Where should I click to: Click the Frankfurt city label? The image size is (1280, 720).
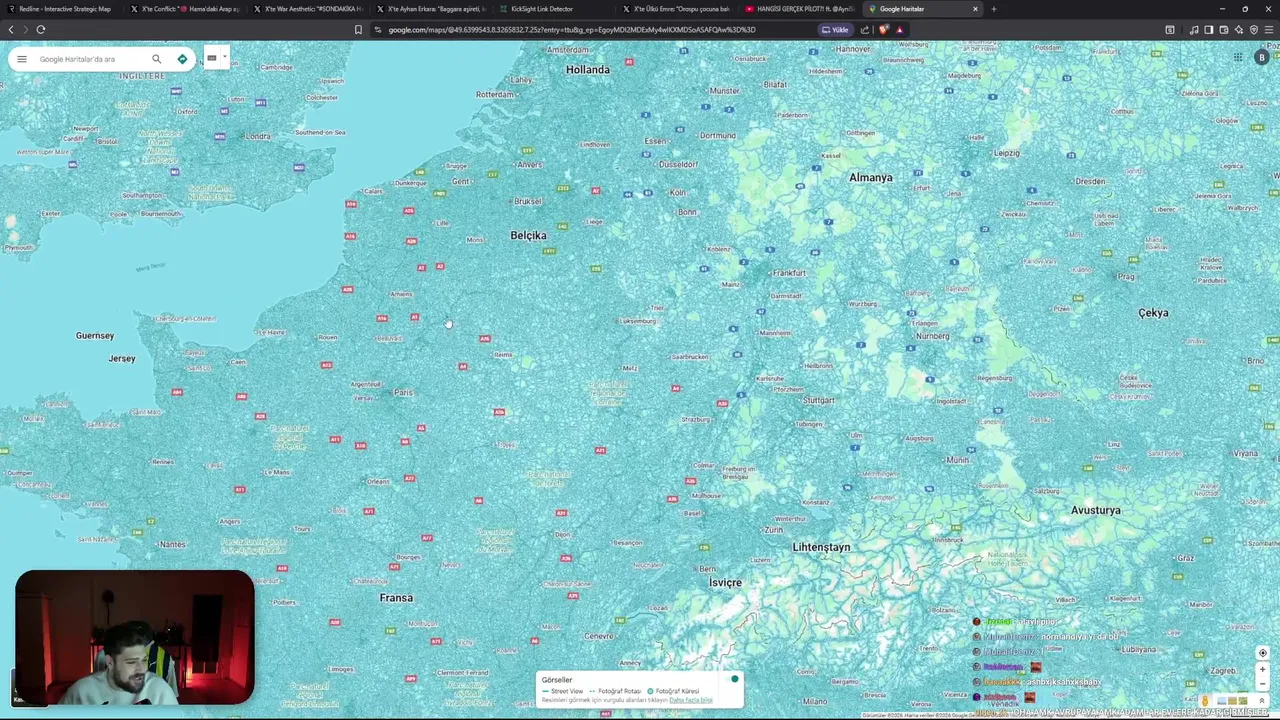click(788, 272)
